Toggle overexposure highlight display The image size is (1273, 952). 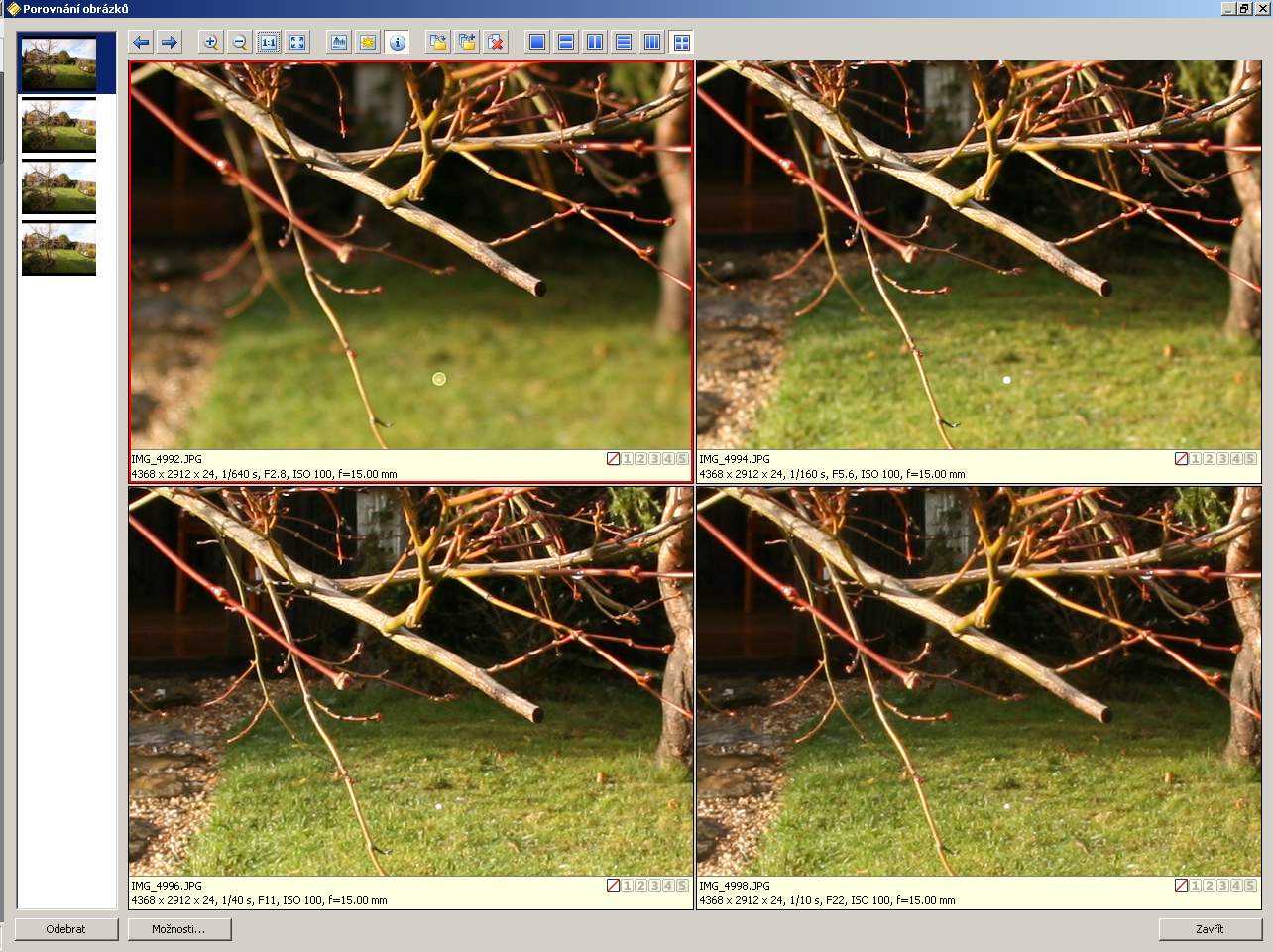point(368,42)
